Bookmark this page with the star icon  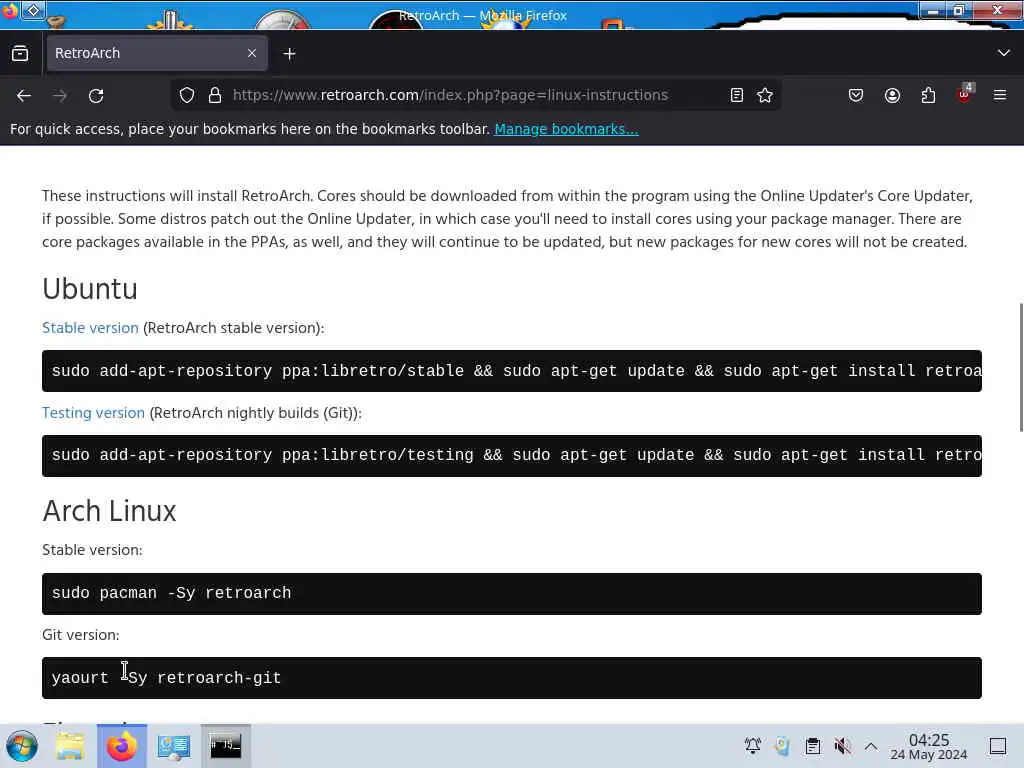tap(765, 95)
